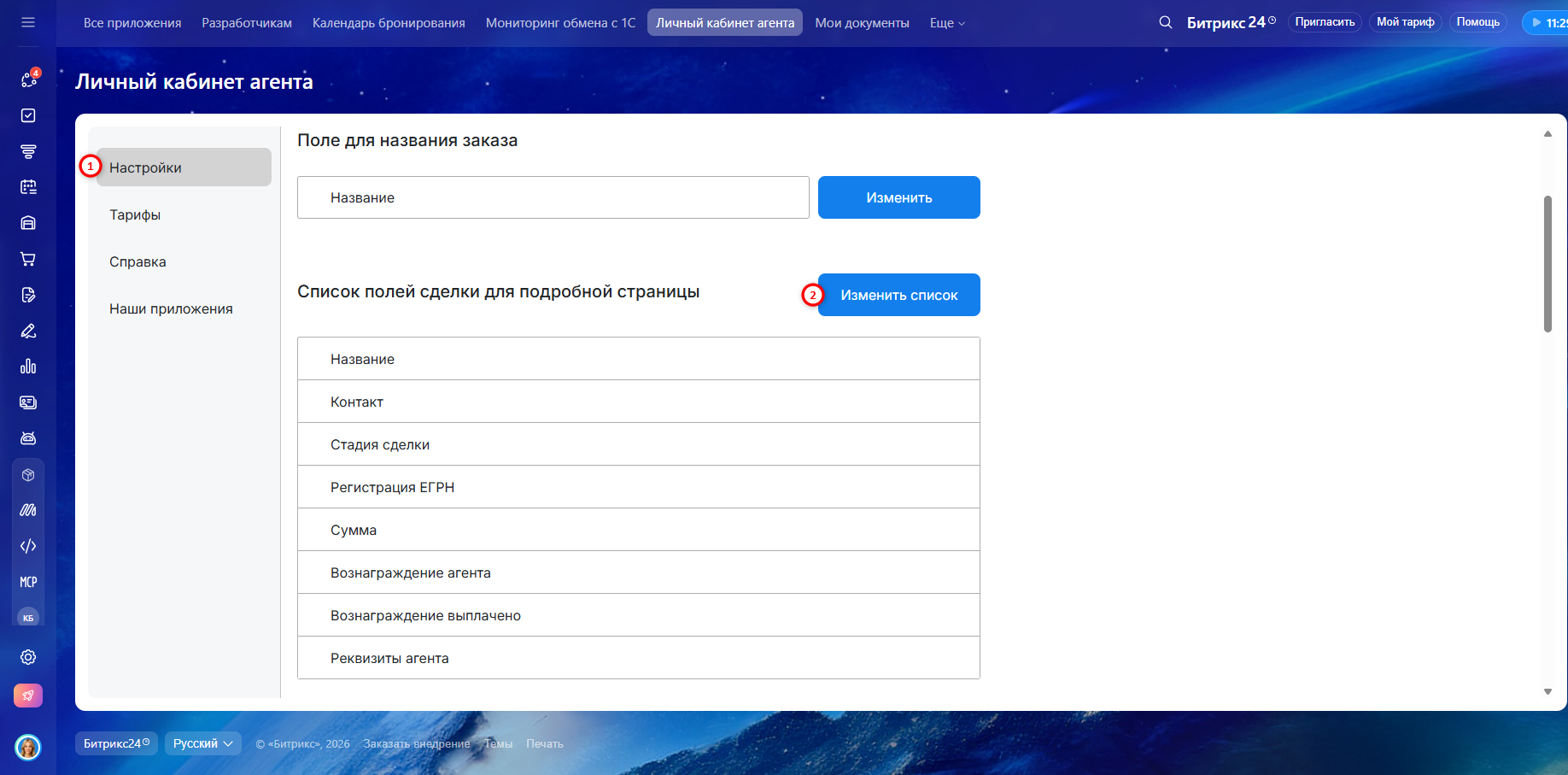Image resolution: width=1568 pixels, height=775 pixels.
Task: Select the Сумма row in the fields list
Action: (x=639, y=530)
